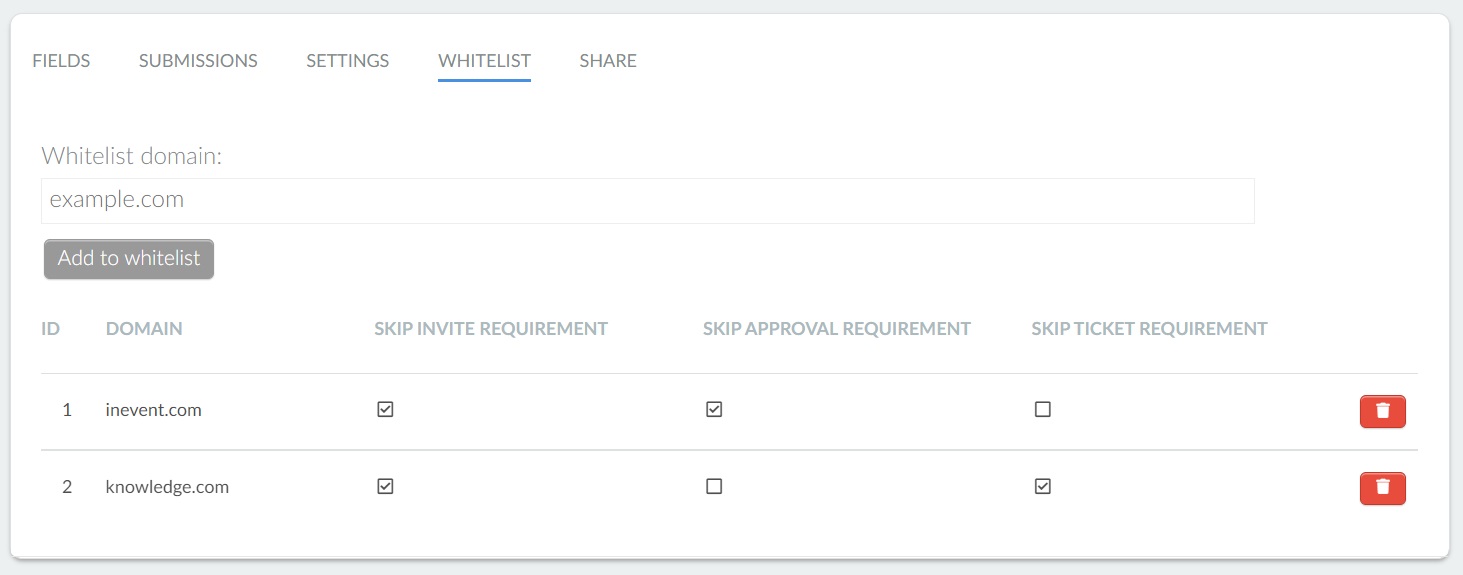Enable skip ticket requirement for inevent.com
This screenshot has height=575, width=1463.
point(1043,409)
